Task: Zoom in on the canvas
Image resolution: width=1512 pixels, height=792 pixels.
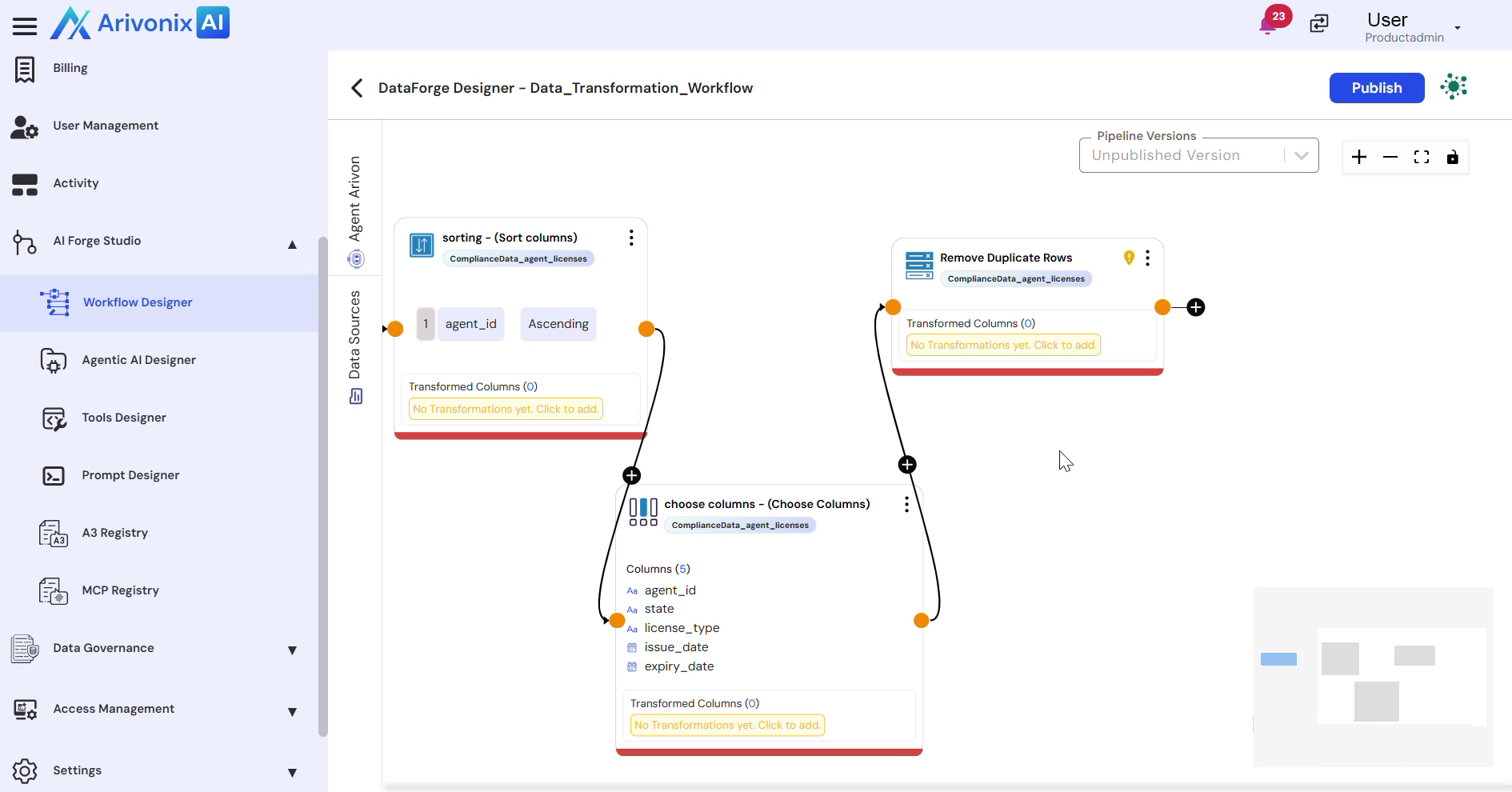Action: 1358,157
